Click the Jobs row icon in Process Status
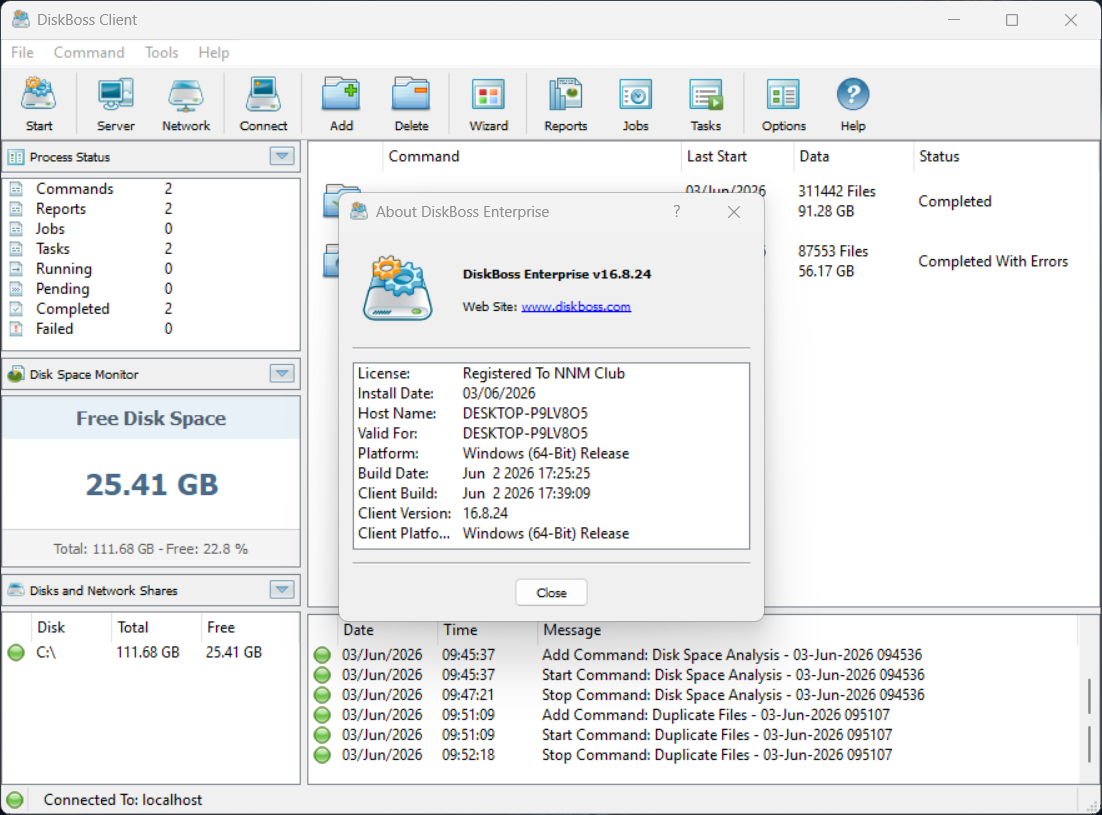1102x815 pixels. point(16,229)
